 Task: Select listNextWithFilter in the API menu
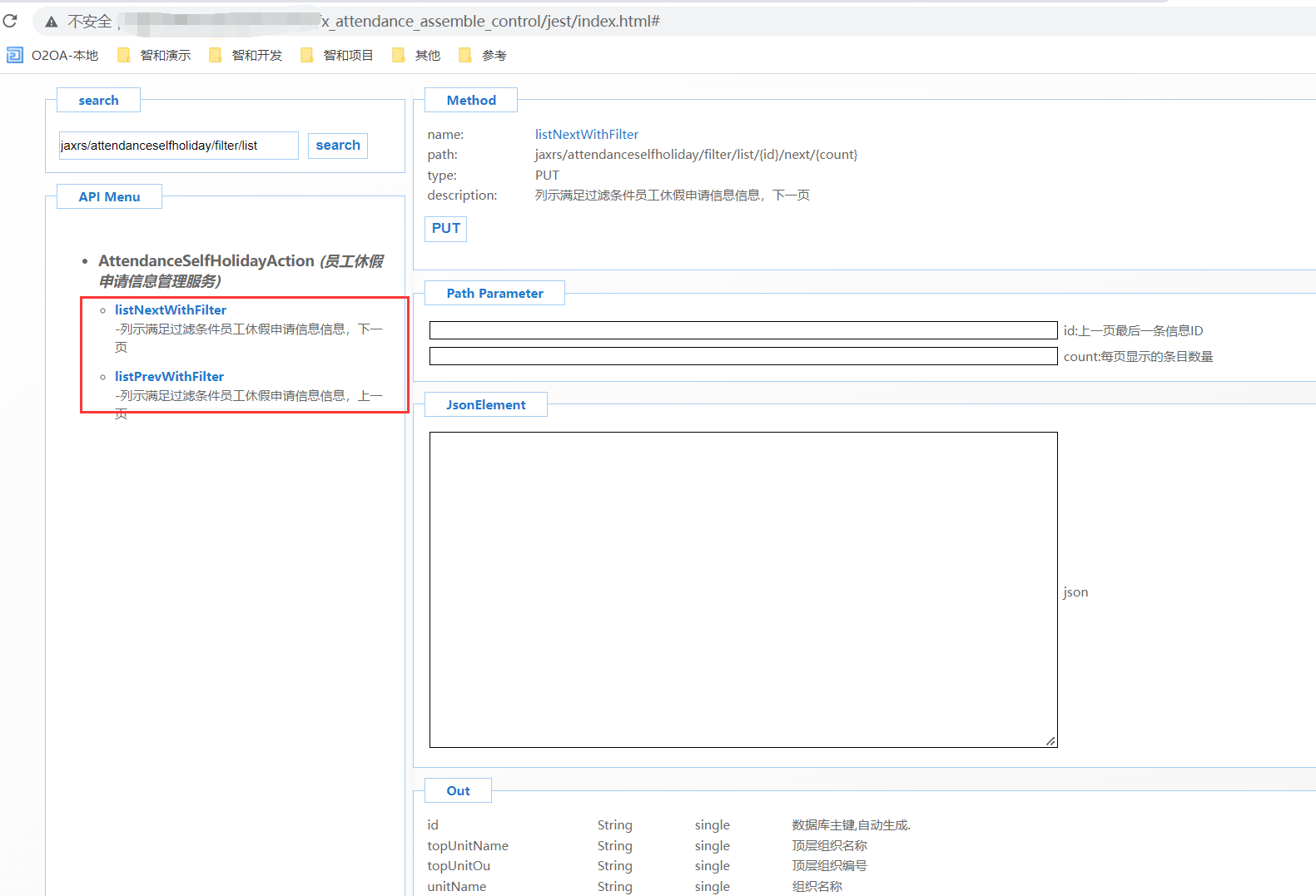tap(171, 310)
